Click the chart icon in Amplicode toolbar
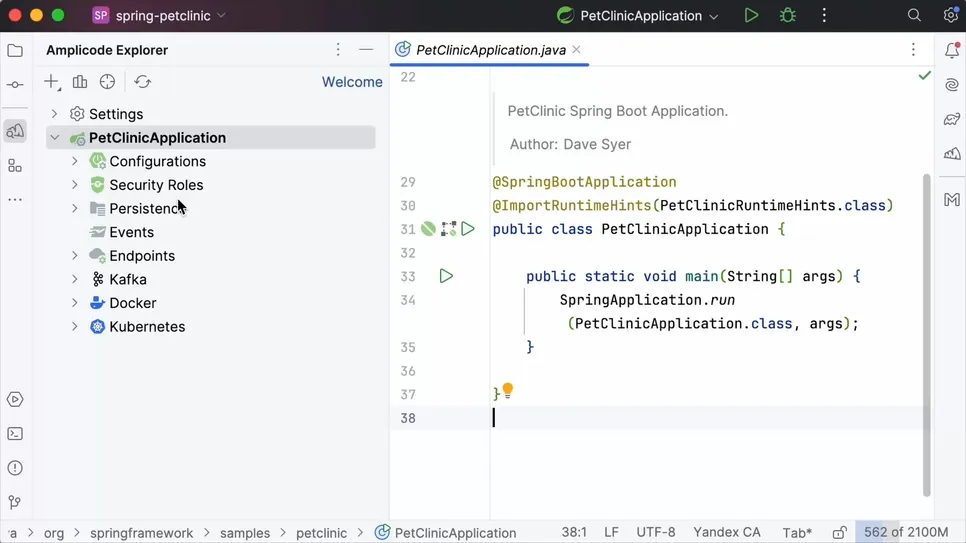The width and height of the screenshot is (966, 543). [80, 82]
